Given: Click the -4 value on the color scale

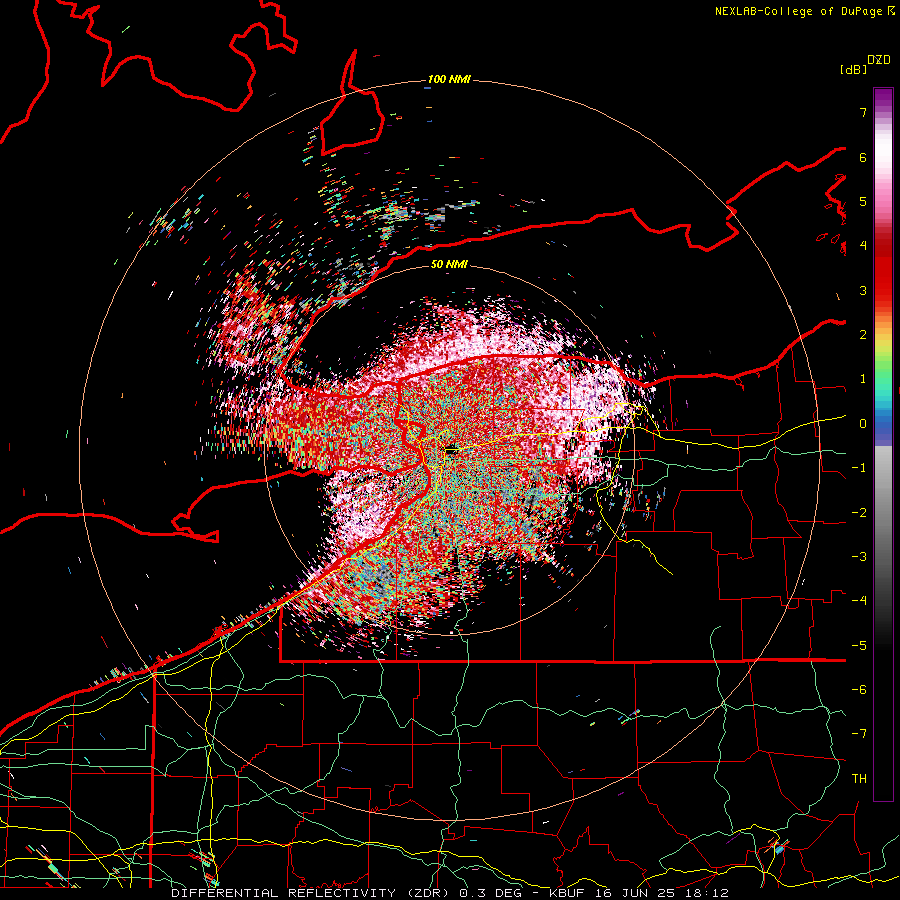Looking at the screenshot, I should click(x=859, y=601).
